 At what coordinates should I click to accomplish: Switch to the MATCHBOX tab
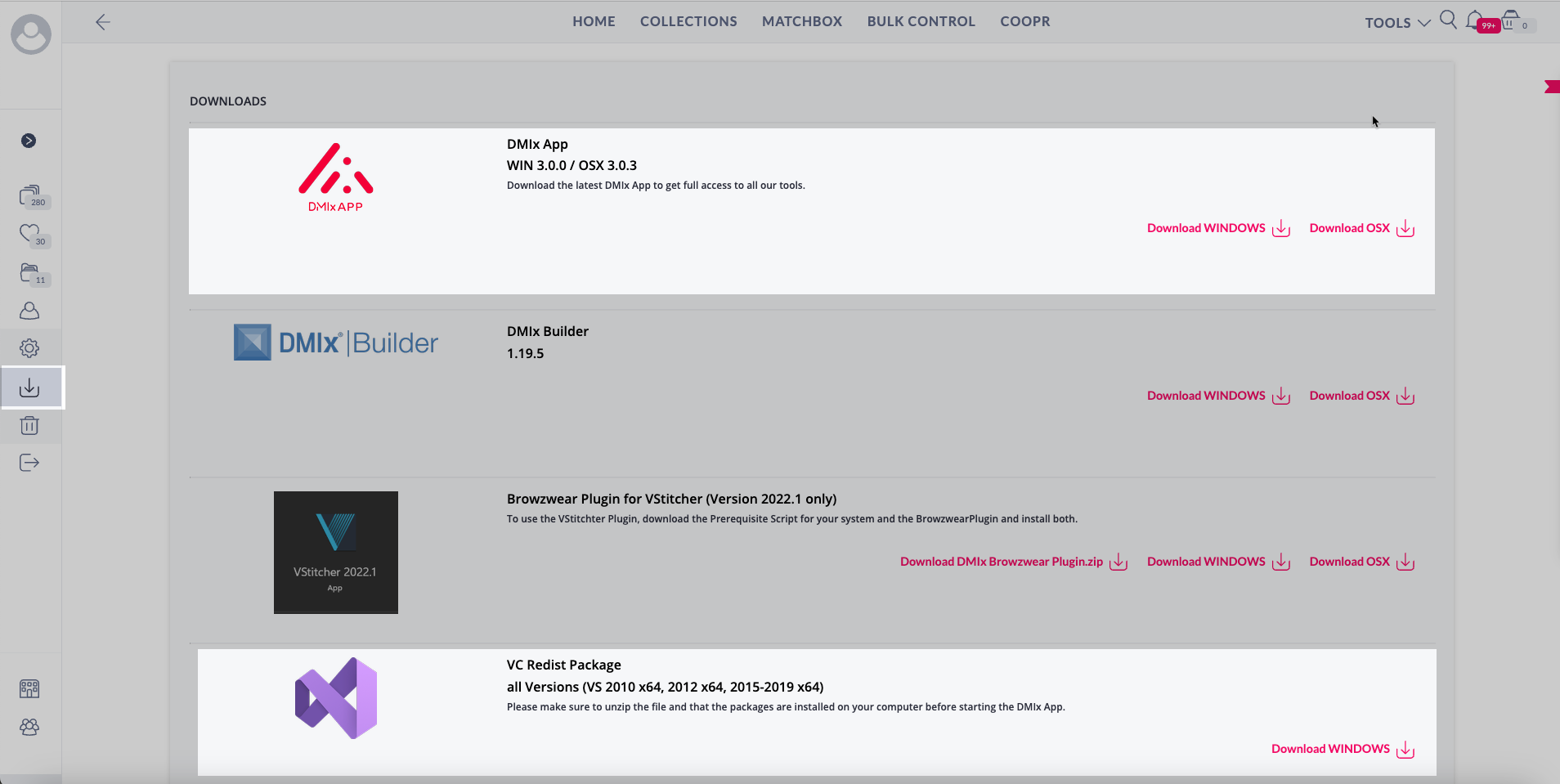[x=802, y=21]
